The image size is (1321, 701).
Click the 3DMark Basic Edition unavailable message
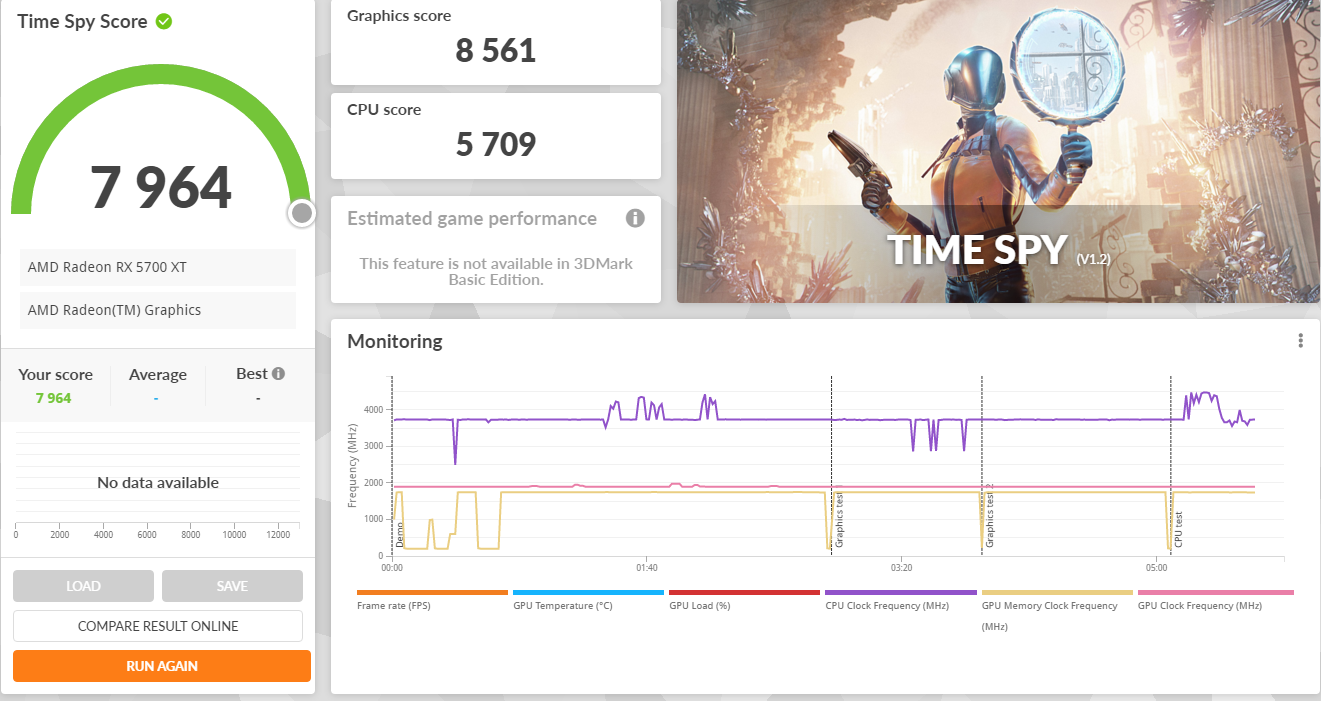click(x=496, y=271)
